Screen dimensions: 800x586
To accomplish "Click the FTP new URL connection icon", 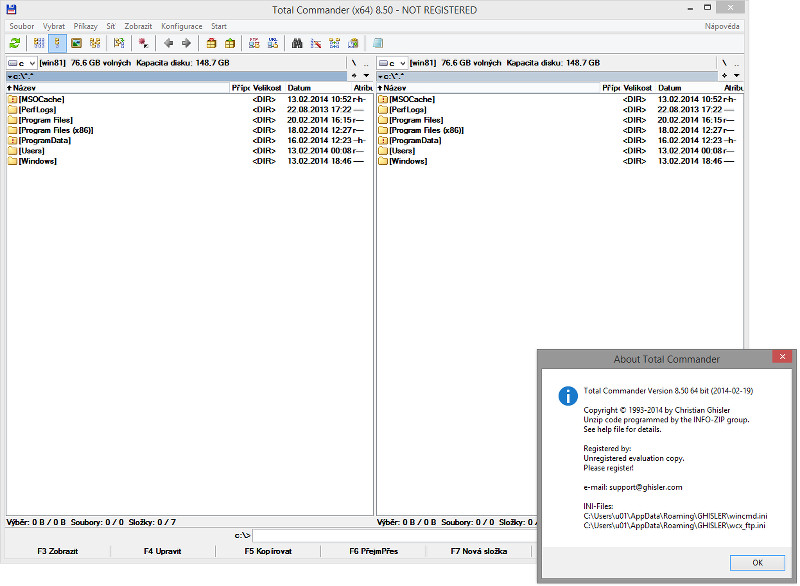I will pyautogui.click(x=273, y=43).
